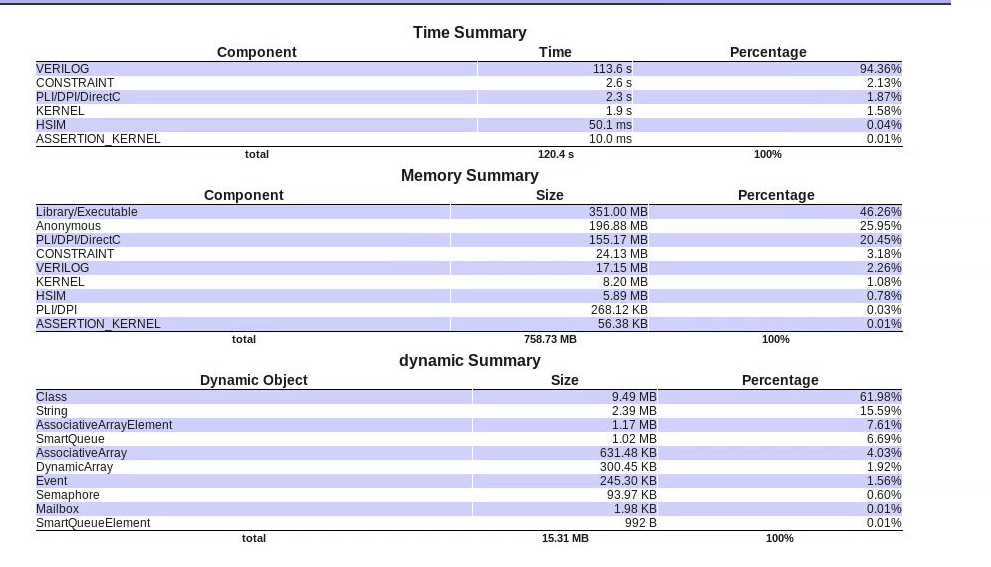Select the AssociativeArrayElement row
Image resolution: width=991 pixels, height=567 pixels.
pos(469,425)
